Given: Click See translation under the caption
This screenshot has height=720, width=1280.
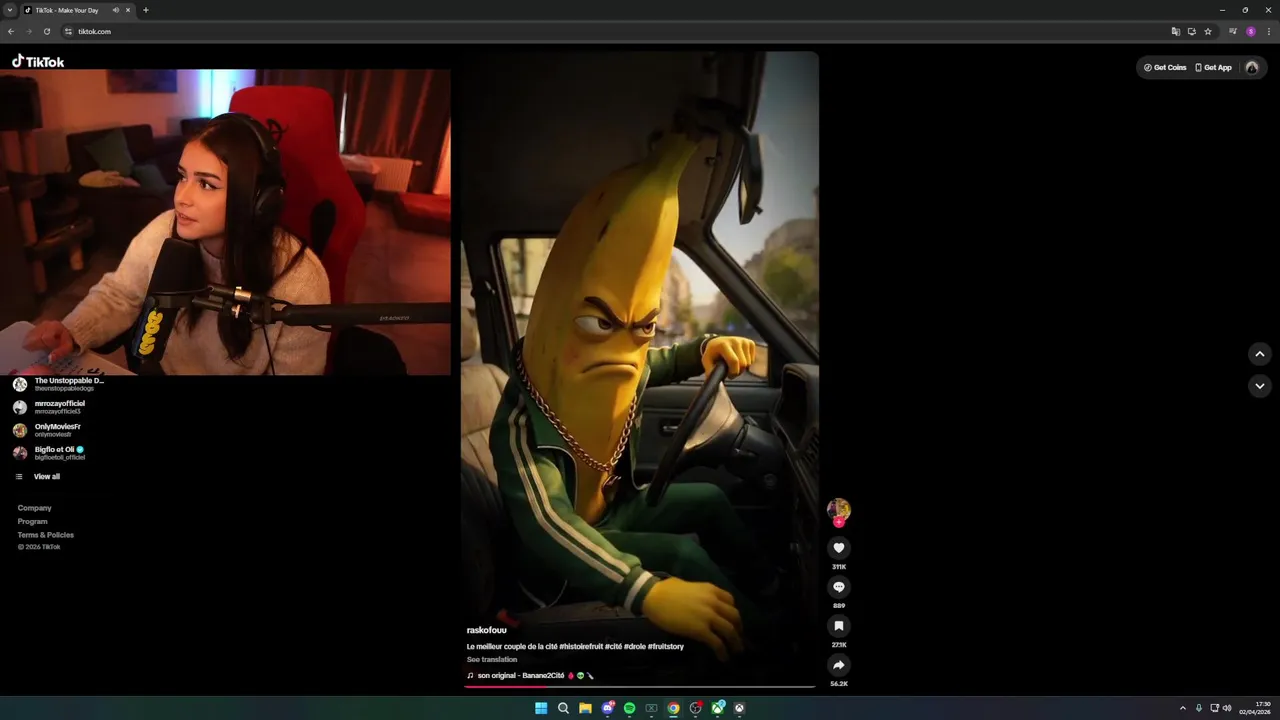Looking at the screenshot, I should [492, 660].
